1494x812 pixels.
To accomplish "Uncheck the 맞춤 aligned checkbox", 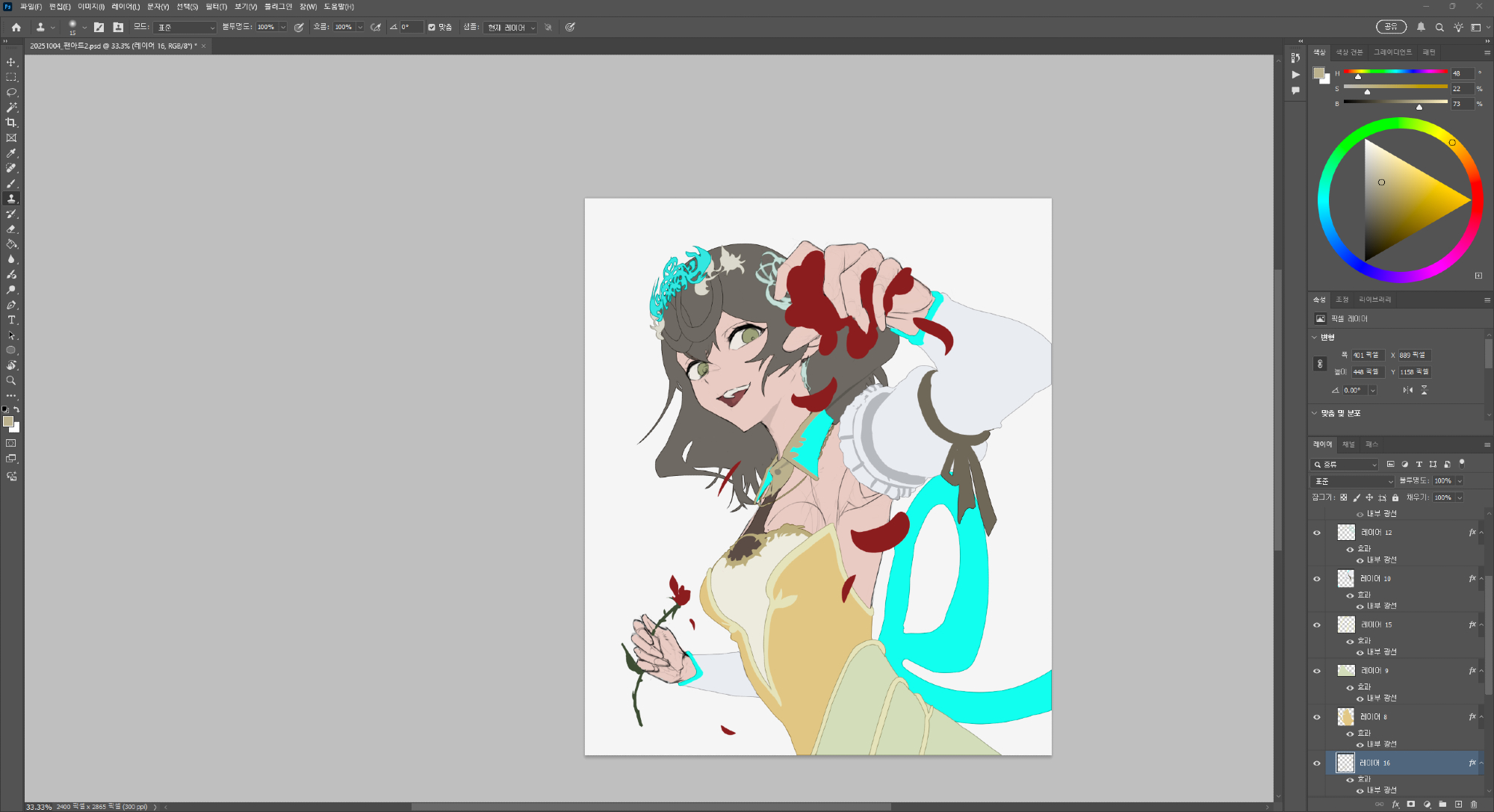I will (x=431, y=27).
